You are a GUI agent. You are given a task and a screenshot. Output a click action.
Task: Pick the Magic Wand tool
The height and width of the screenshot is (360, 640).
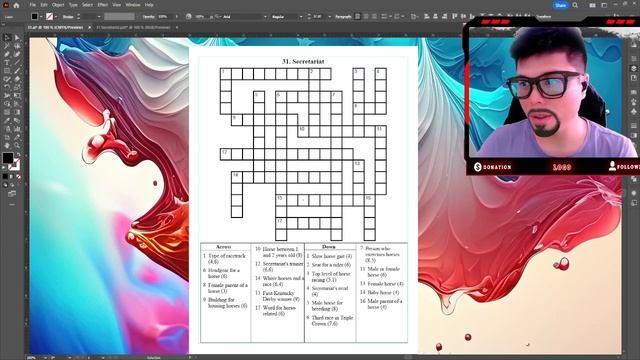[x=7, y=46]
